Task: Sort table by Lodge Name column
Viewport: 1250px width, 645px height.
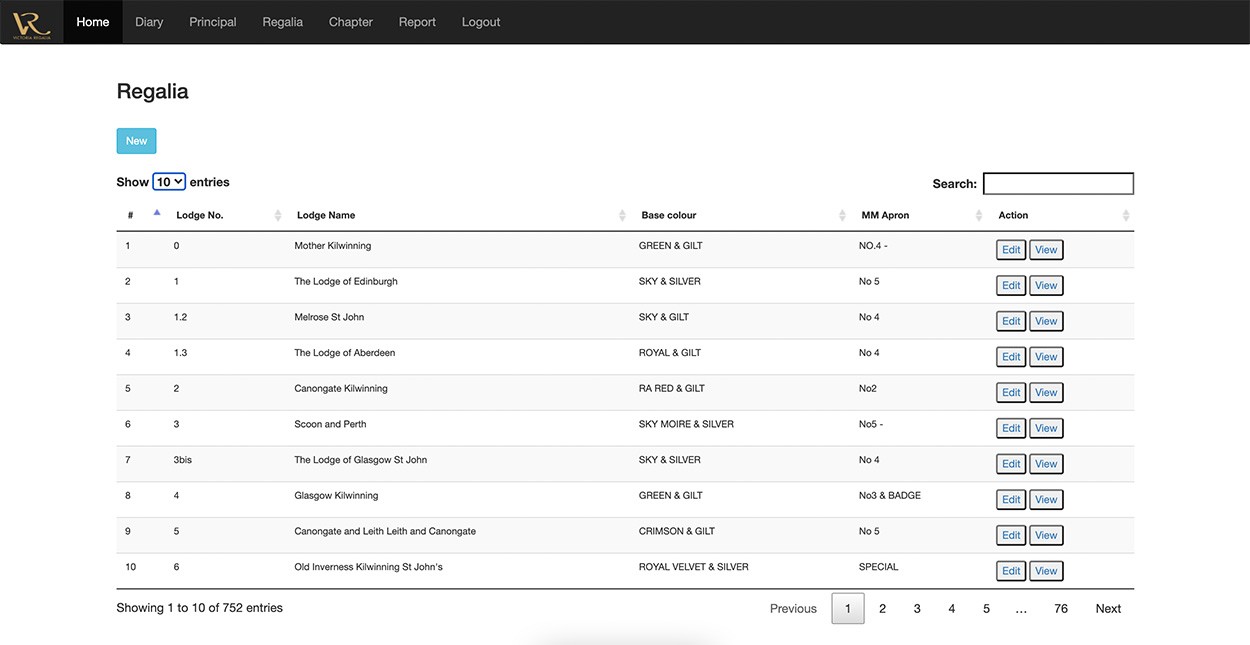Action: point(326,215)
